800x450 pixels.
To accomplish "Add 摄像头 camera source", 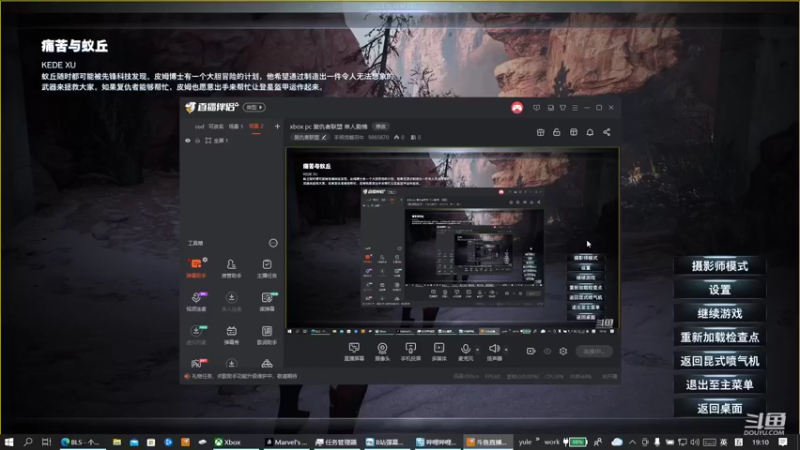I will coord(382,352).
